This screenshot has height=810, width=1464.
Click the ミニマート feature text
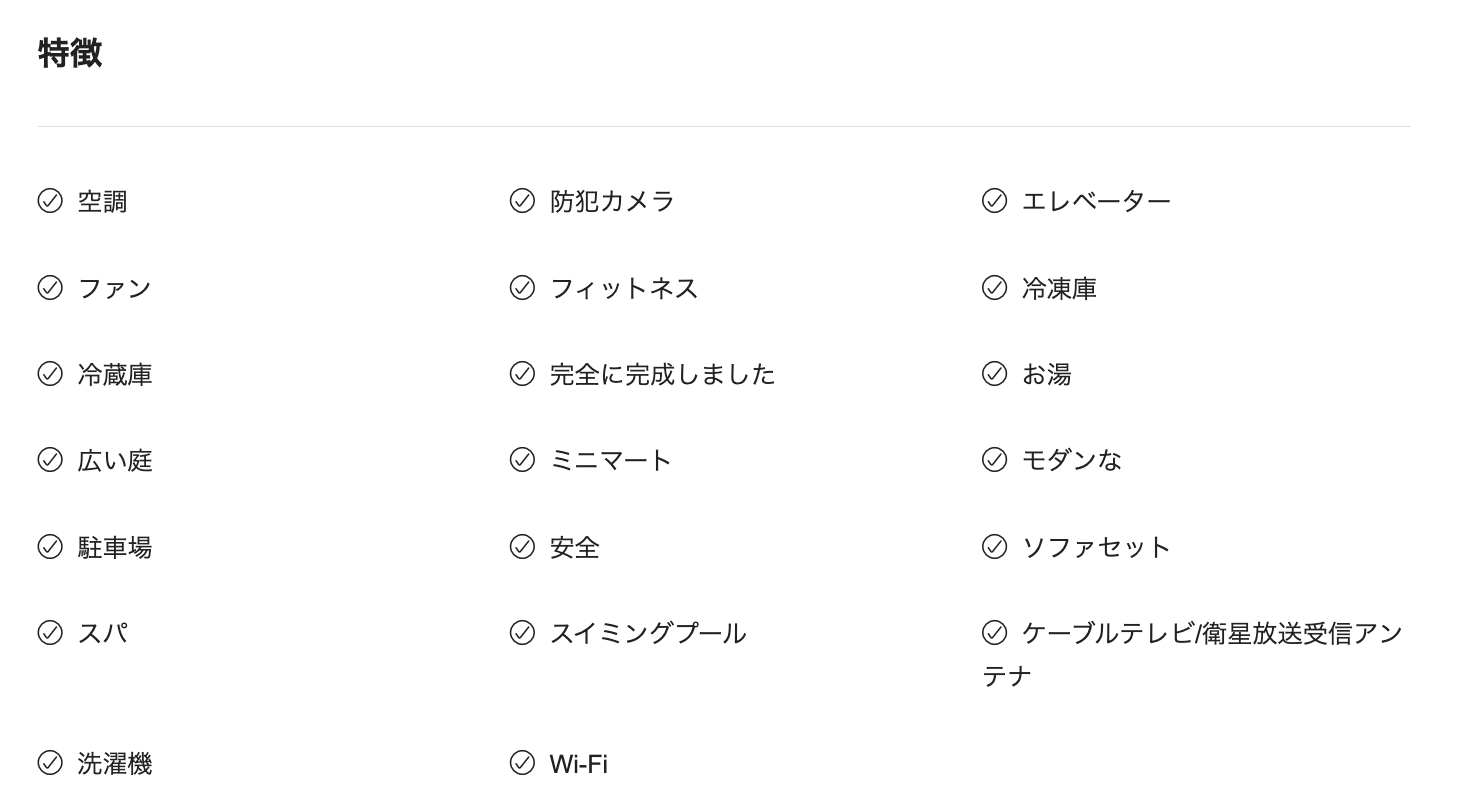(610, 460)
